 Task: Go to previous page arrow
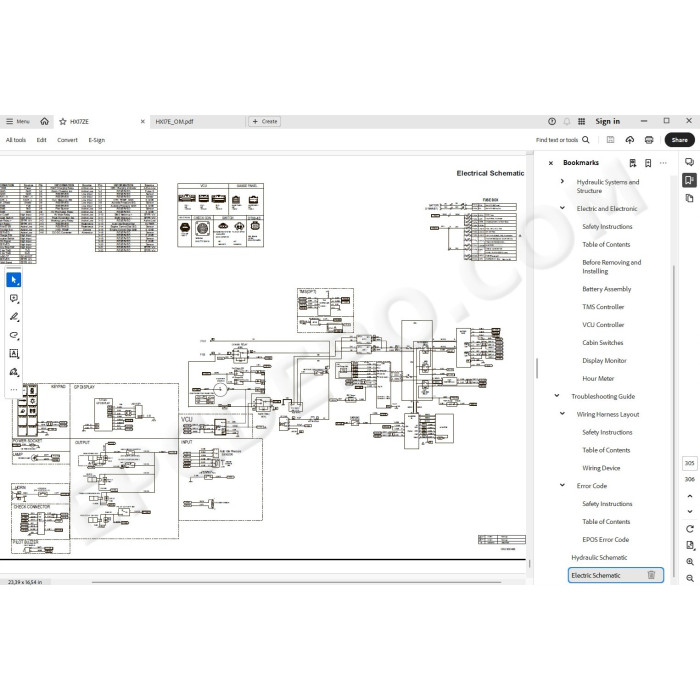tap(690, 496)
